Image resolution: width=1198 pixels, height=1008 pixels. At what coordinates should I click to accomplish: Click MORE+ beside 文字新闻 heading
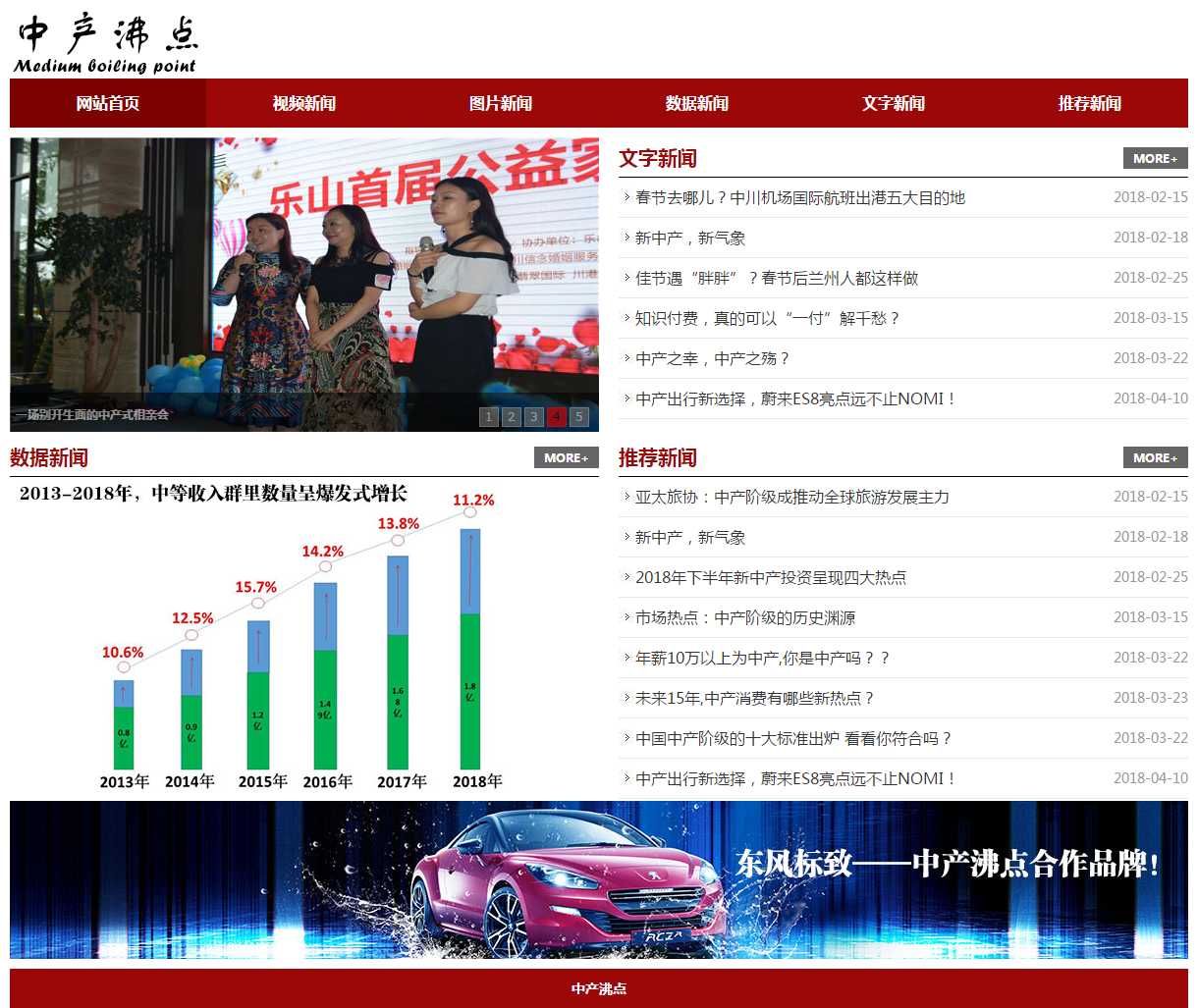(1155, 158)
